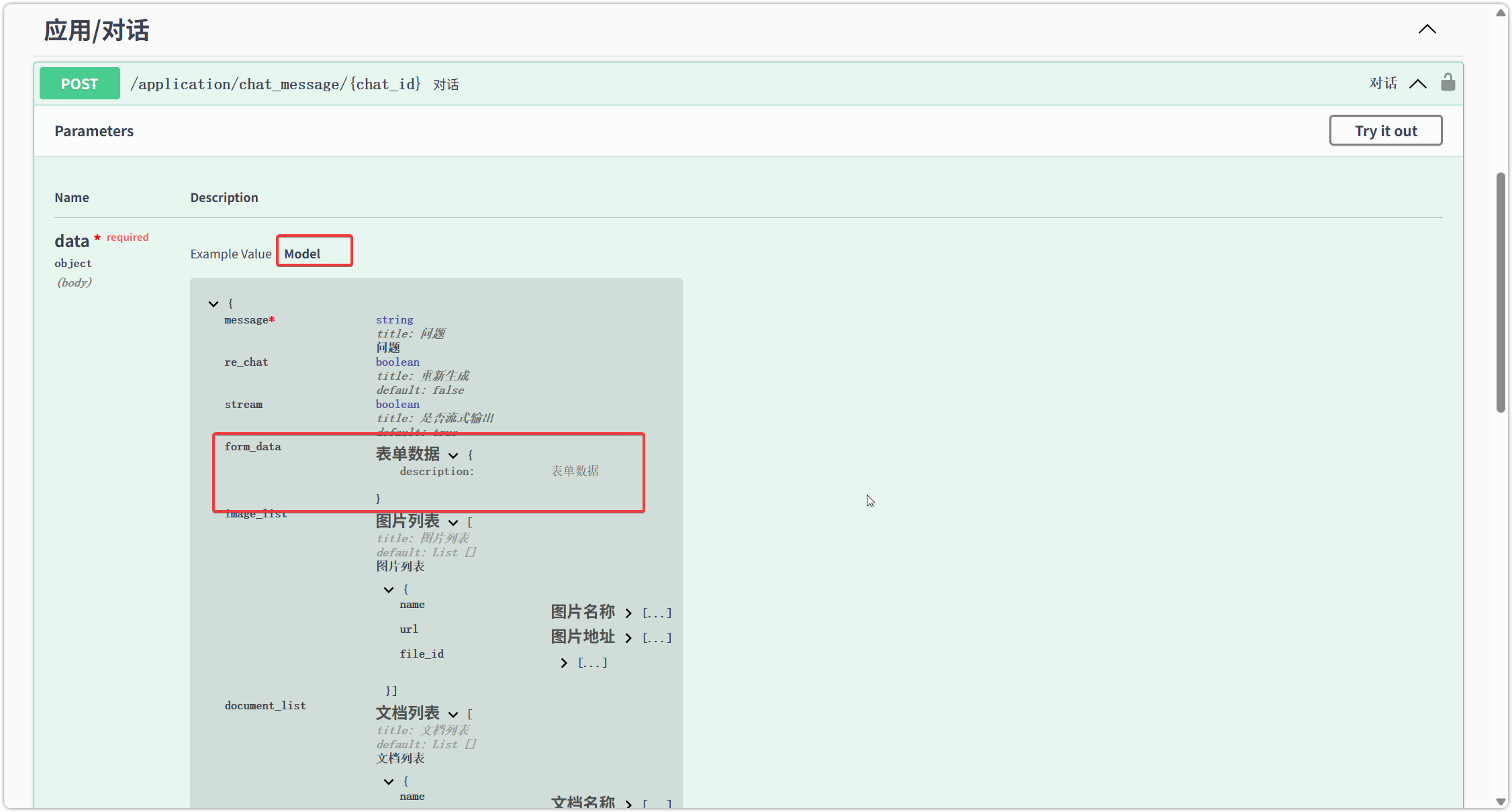This screenshot has width=1512, height=812.
Task: Select the Model tab
Action: [x=302, y=254]
